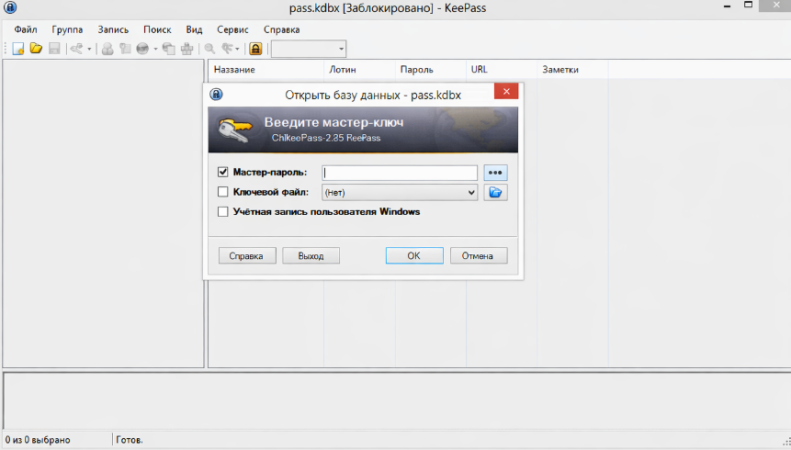791x450 pixels.
Task: Click the Add entry key toolbar icon
Action: pos(77,48)
